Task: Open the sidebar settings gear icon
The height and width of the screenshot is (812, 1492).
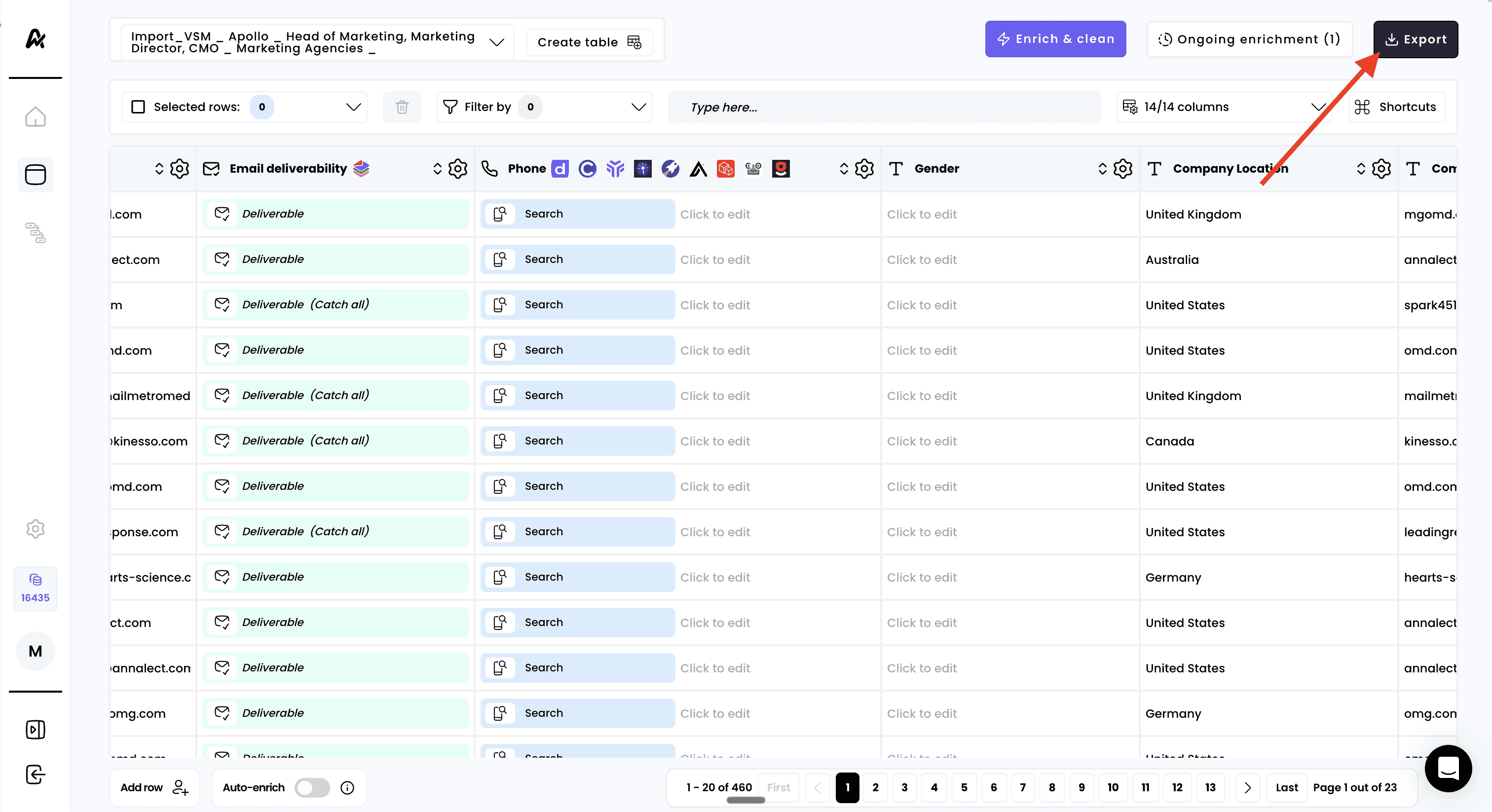Action: 36,528
